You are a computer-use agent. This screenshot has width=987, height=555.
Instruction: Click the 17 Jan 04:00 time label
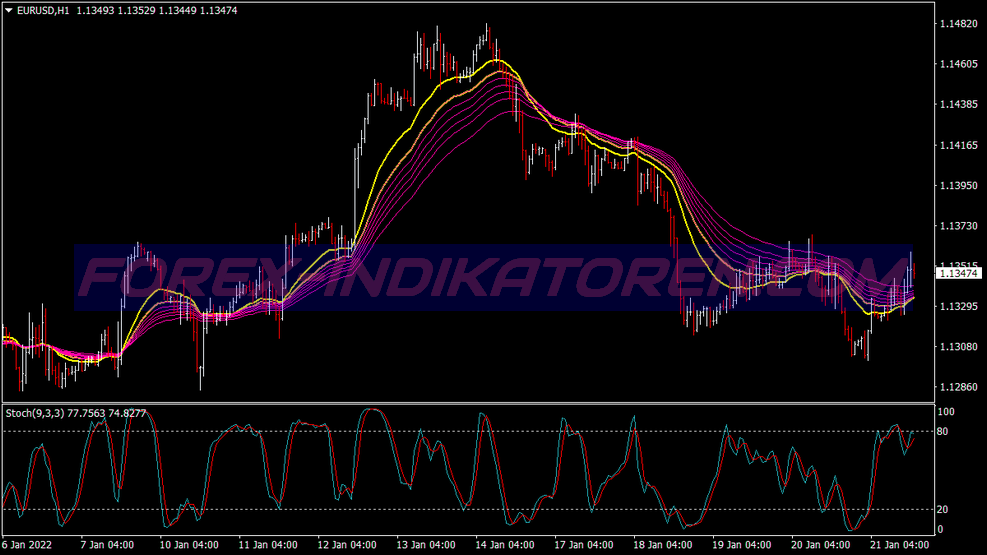tap(584, 545)
